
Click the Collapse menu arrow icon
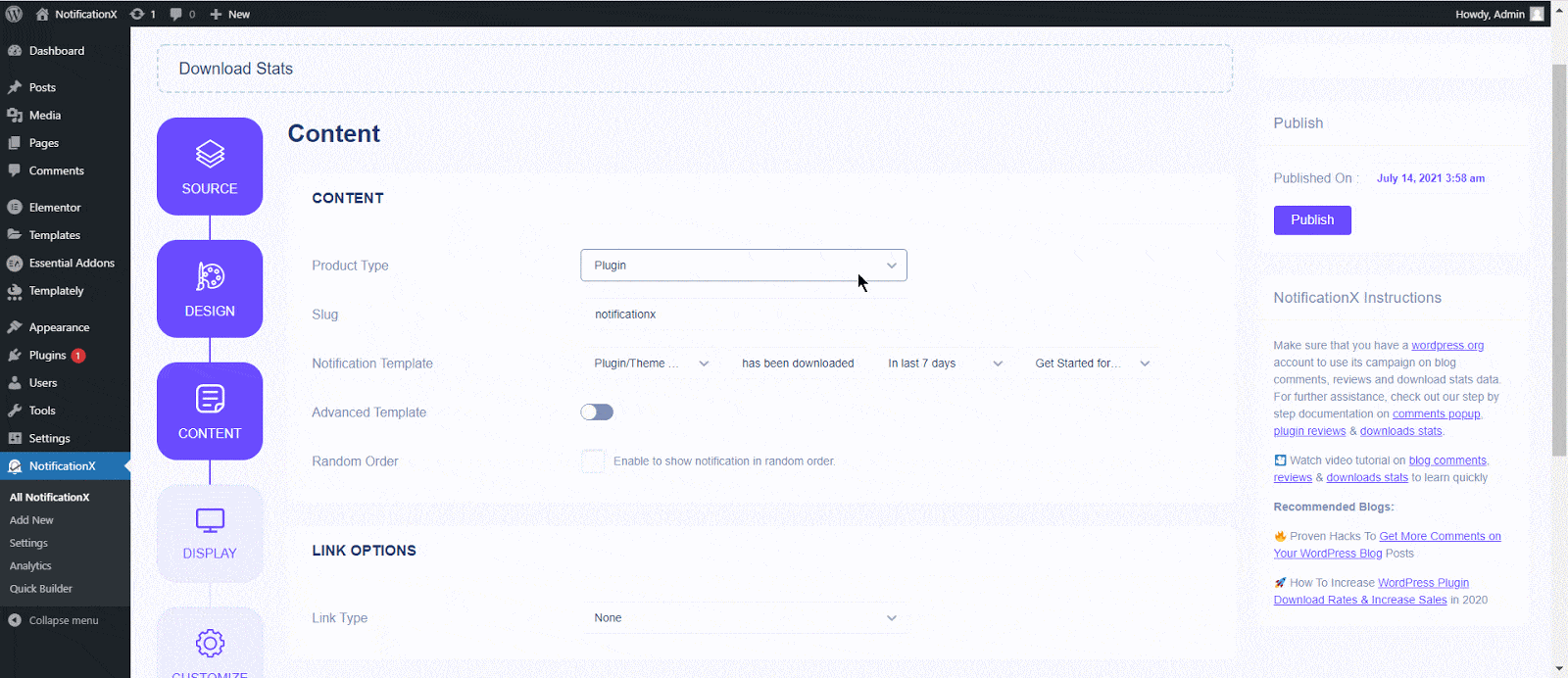[x=15, y=620]
